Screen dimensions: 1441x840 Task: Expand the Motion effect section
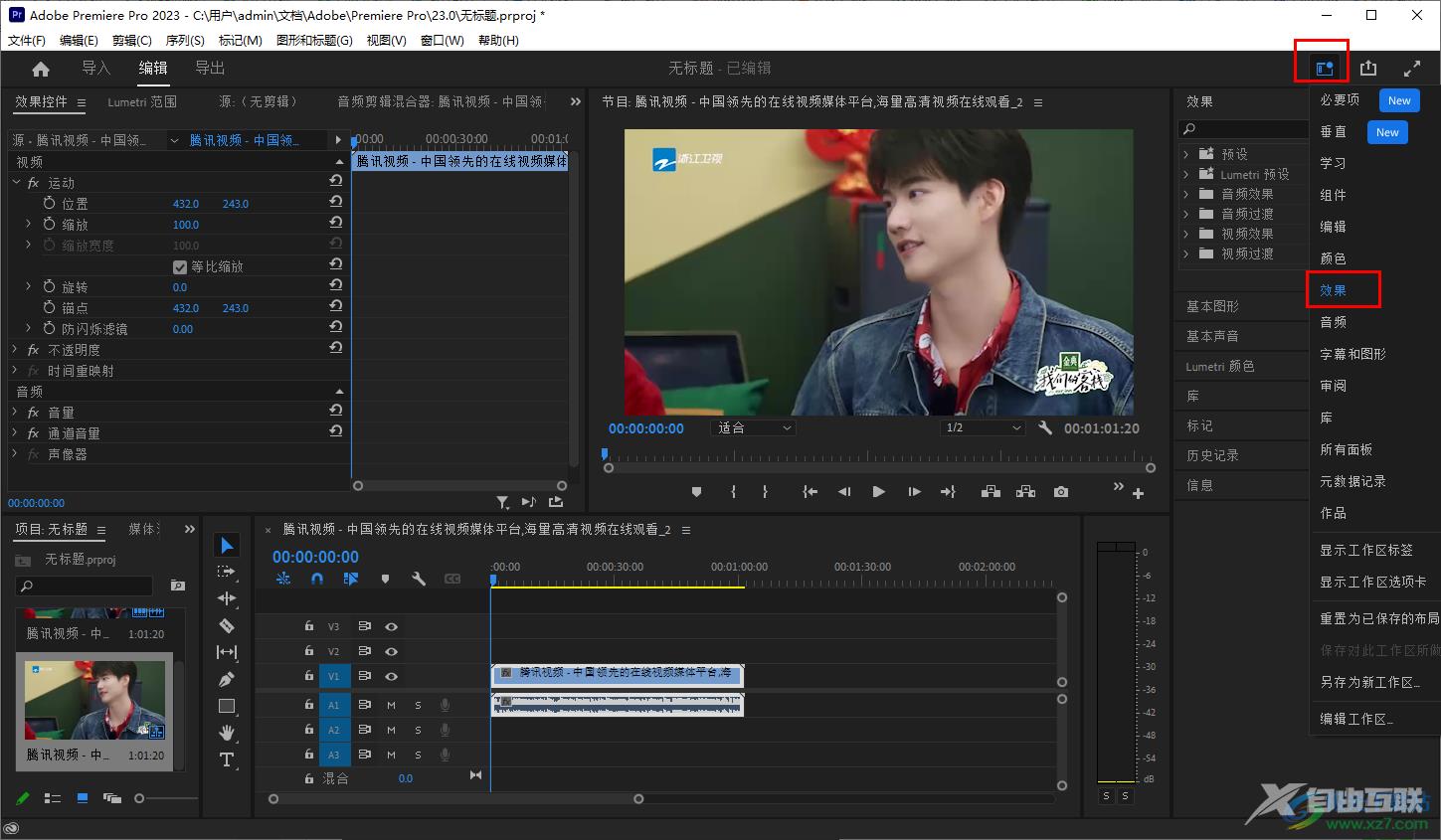click(16, 183)
